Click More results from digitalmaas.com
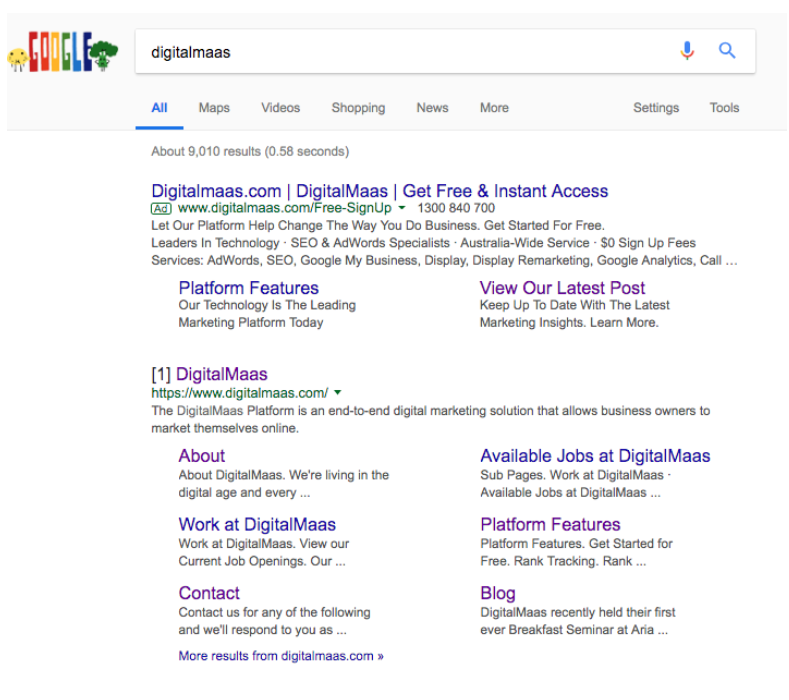The image size is (789, 700). click(281, 656)
